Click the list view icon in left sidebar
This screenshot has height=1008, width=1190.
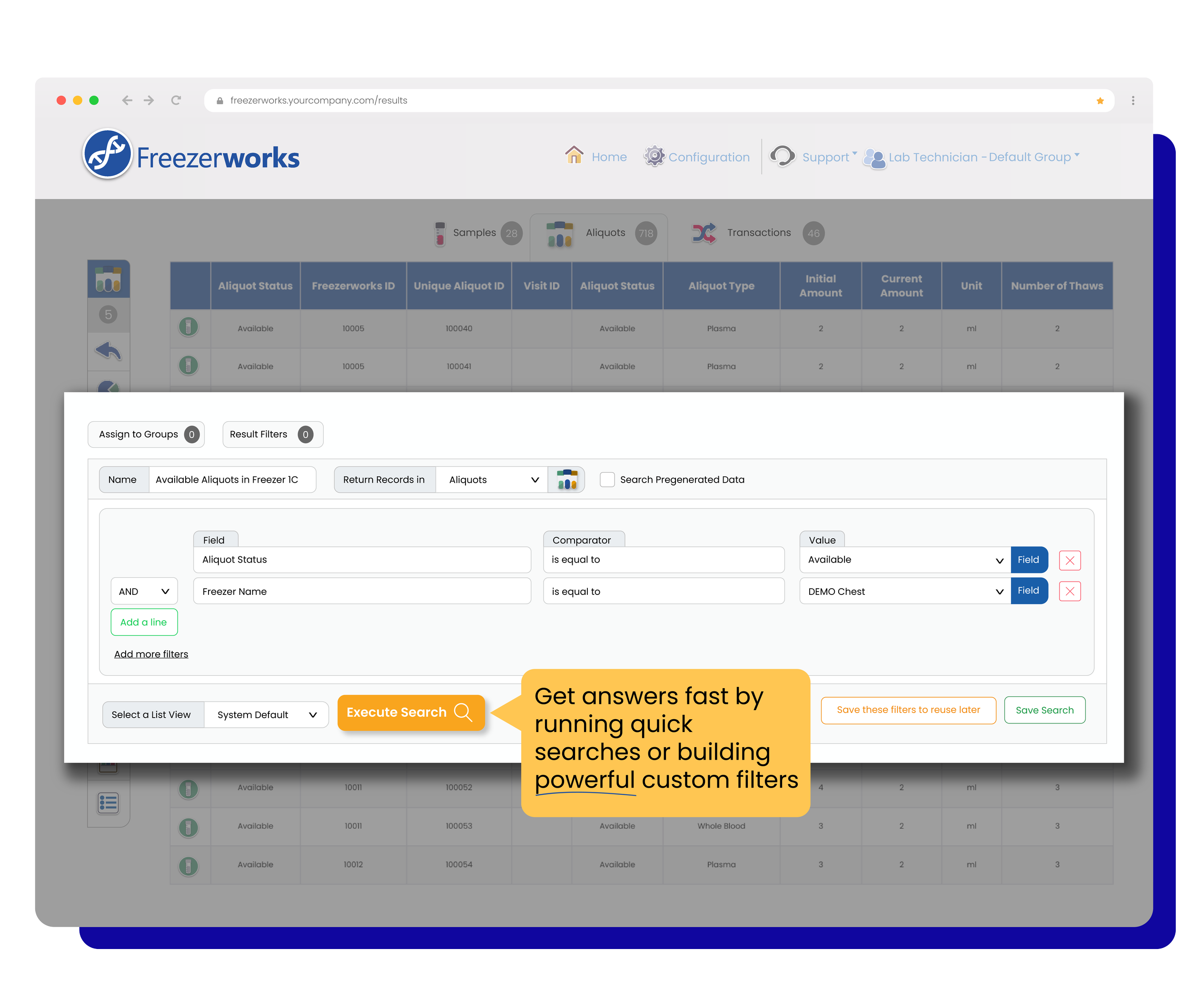coord(108,803)
